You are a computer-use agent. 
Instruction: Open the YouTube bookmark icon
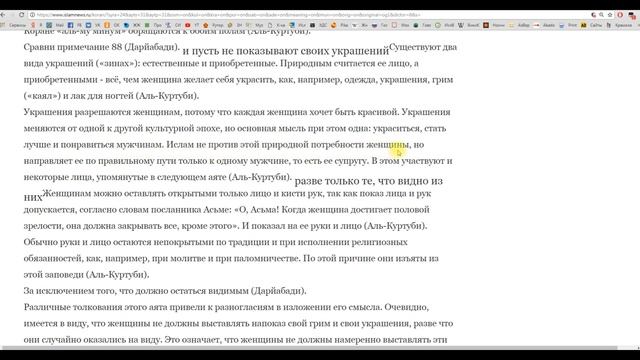coord(188,25)
